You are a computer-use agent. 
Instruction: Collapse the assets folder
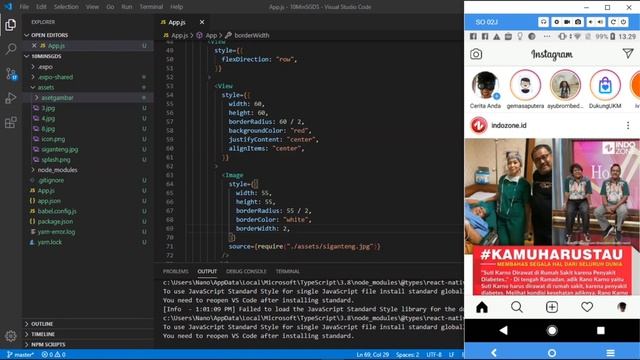(88, 87)
